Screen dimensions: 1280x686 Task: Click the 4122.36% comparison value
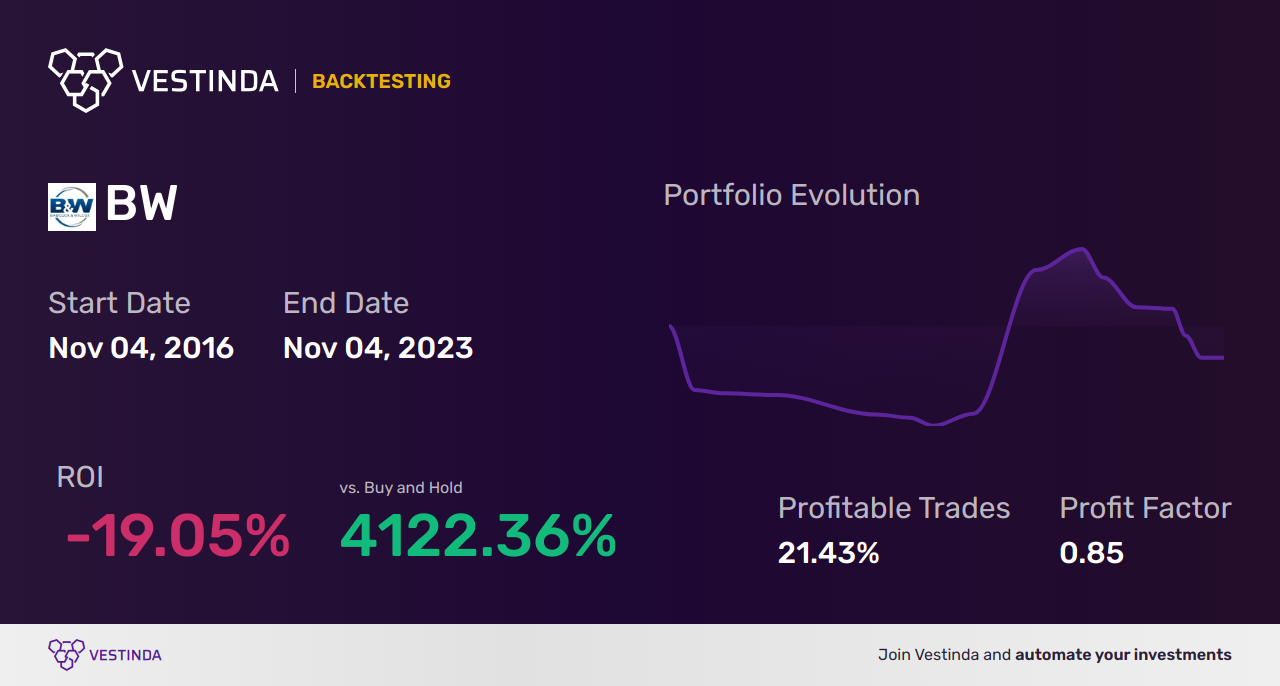(x=478, y=536)
